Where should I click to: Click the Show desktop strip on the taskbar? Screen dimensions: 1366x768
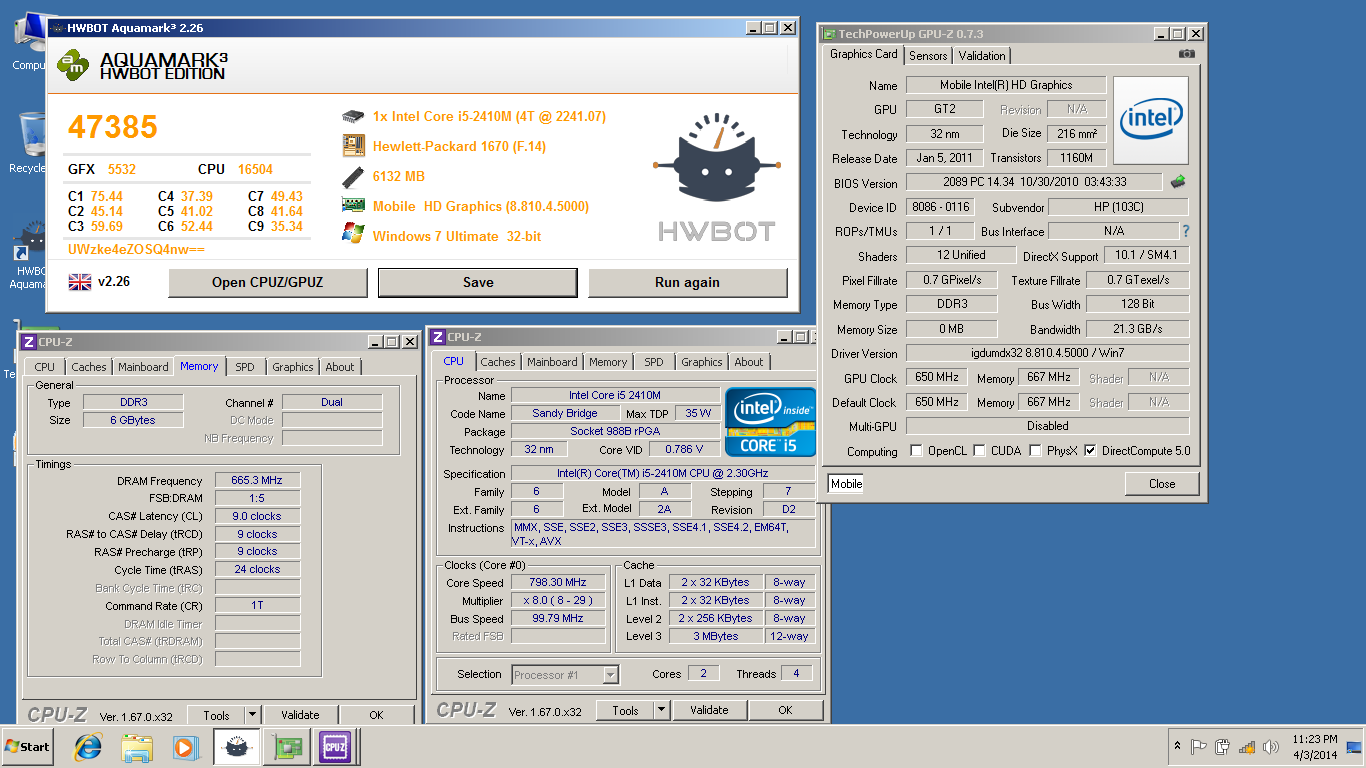[x=1354, y=747]
